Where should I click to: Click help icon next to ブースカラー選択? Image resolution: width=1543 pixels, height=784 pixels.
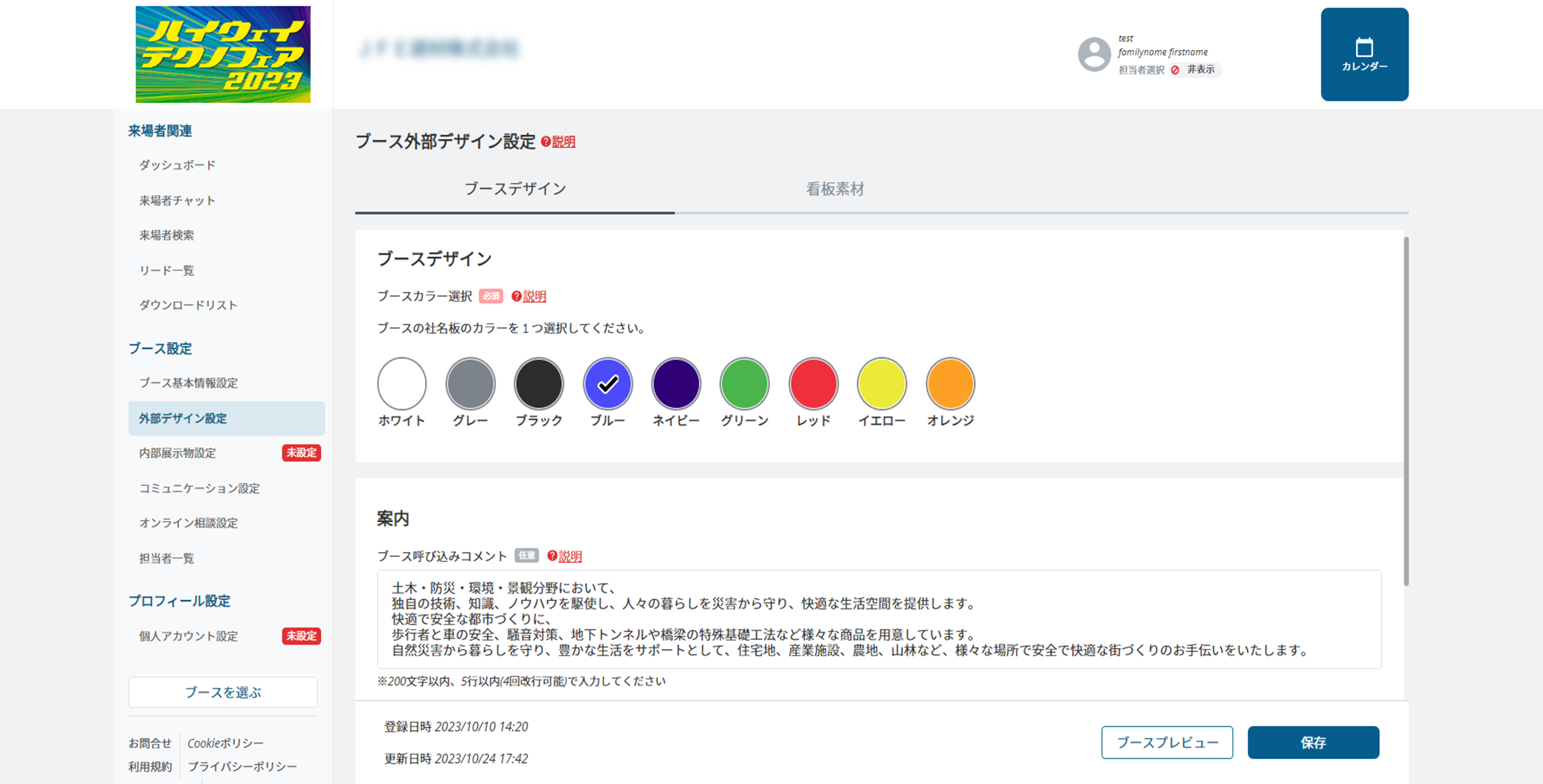point(516,296)
